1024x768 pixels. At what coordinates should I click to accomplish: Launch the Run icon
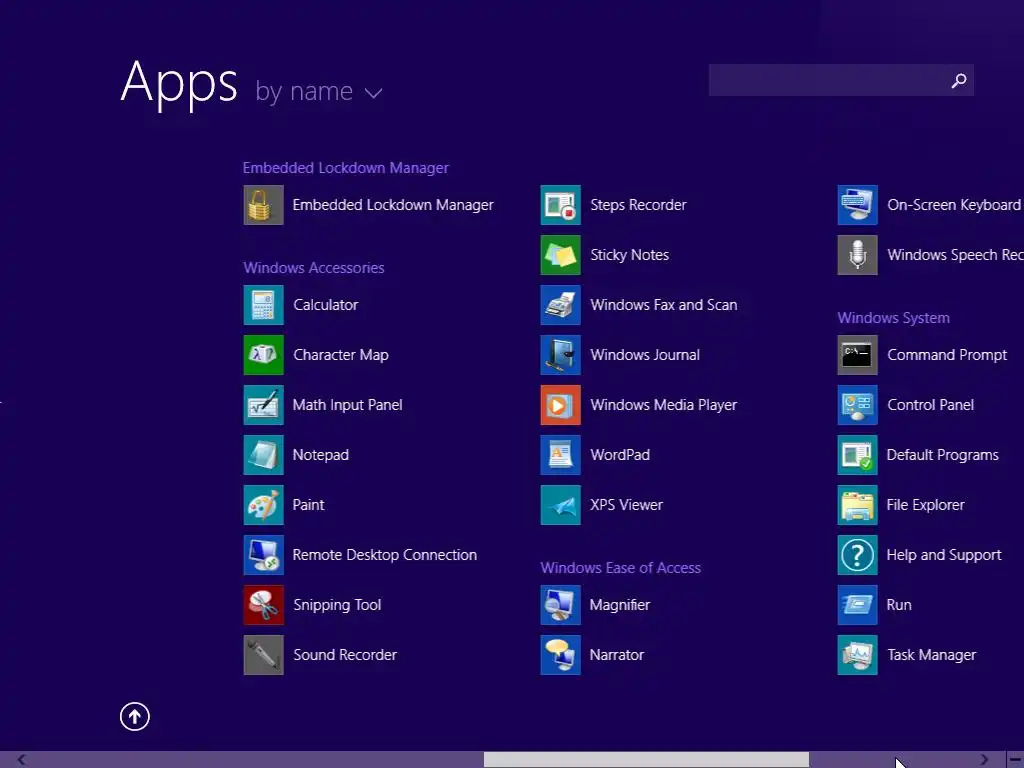pos(857,605)
